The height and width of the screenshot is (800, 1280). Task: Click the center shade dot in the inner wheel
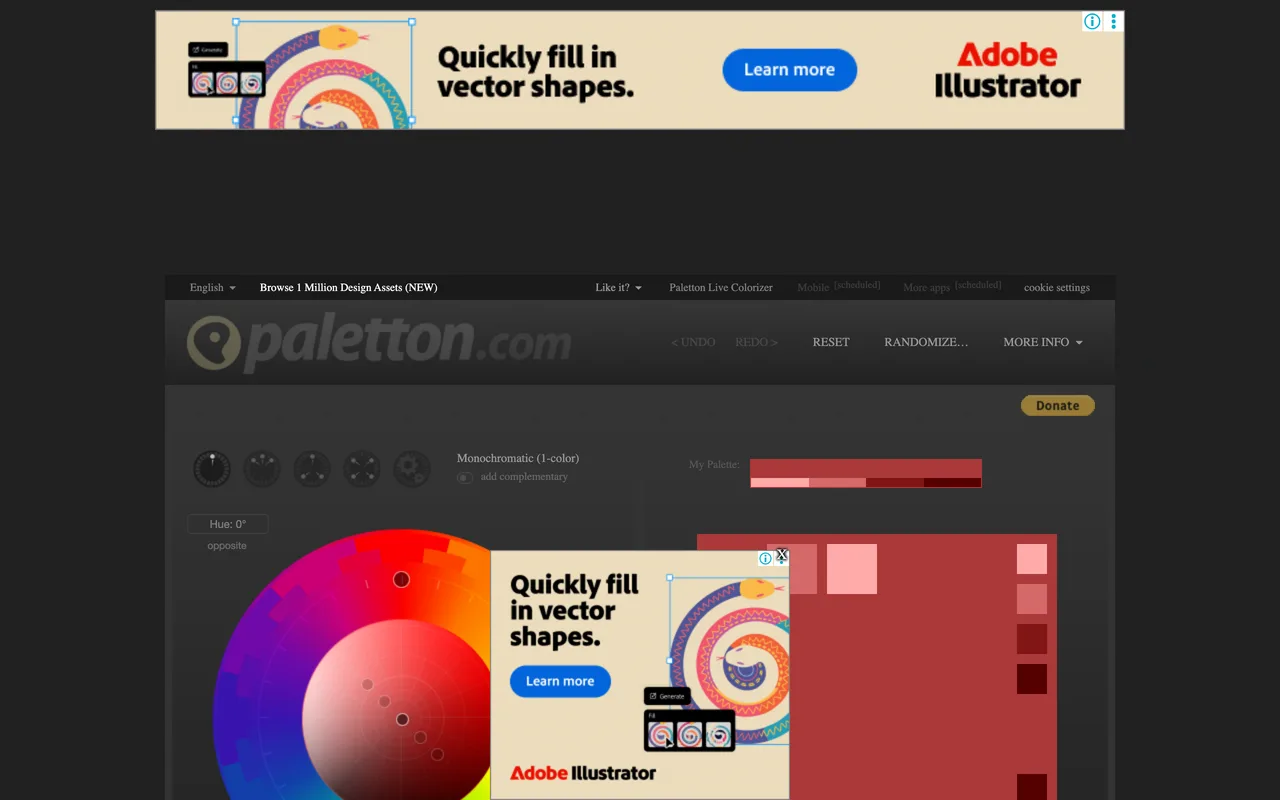402,719
